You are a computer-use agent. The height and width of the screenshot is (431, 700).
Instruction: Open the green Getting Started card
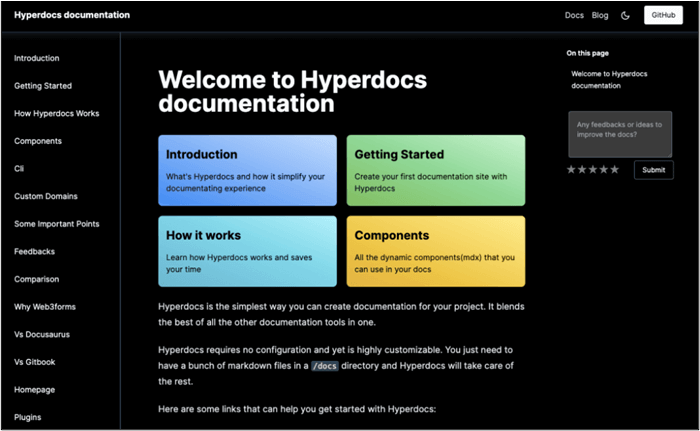(x=436, y=170)
